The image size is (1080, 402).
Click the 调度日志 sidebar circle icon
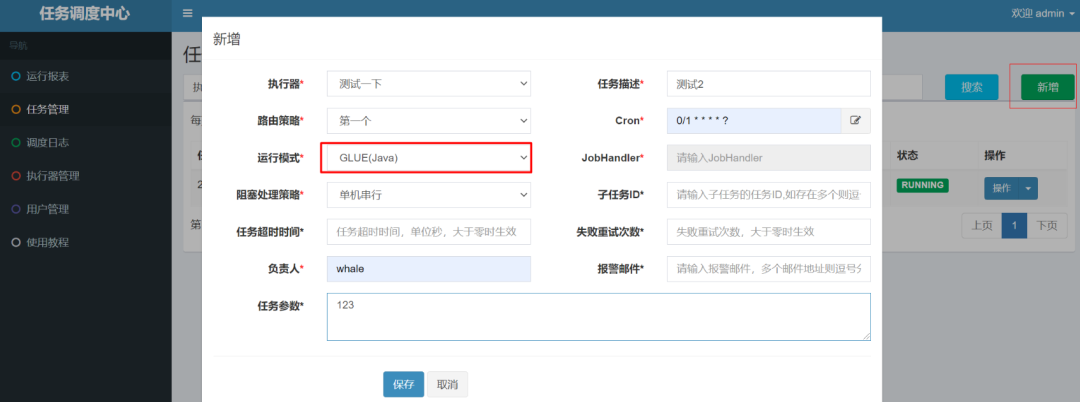coord(15,143)
